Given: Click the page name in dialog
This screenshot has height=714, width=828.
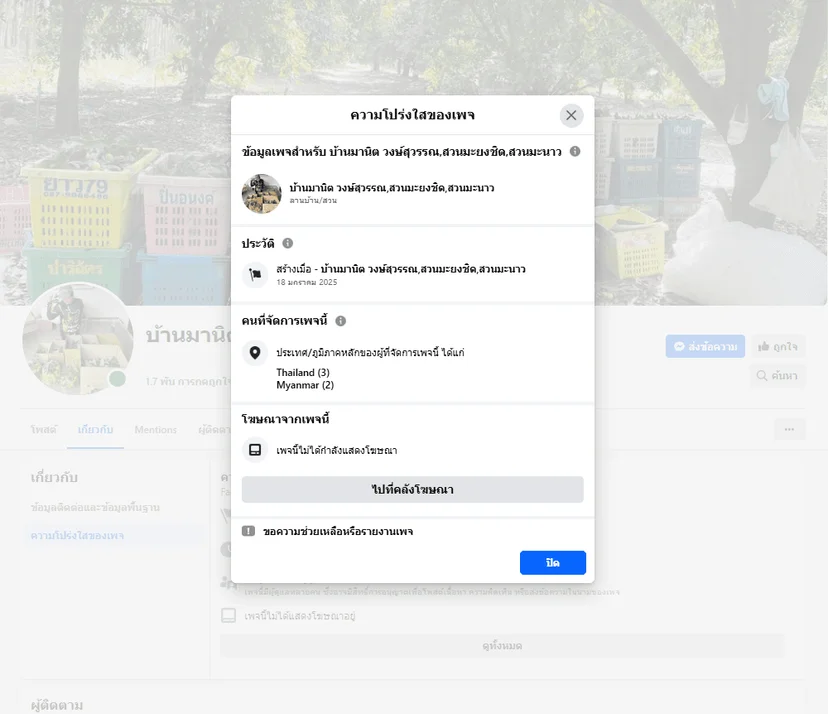Looking at the screenshot, I should coord(392,187).
